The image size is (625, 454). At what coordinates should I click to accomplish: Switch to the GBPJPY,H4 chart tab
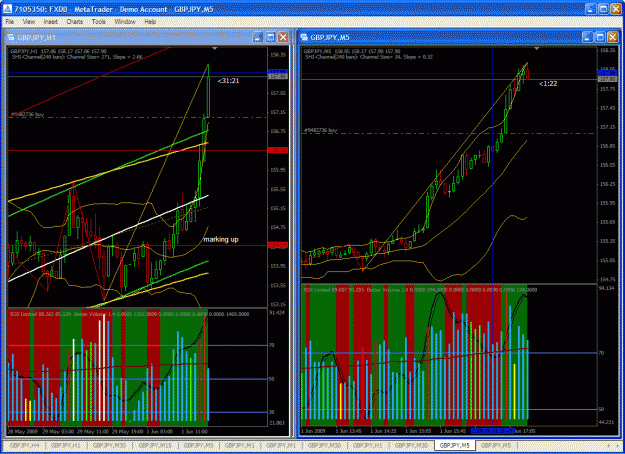pyautogui.click(x=24, y=445)
